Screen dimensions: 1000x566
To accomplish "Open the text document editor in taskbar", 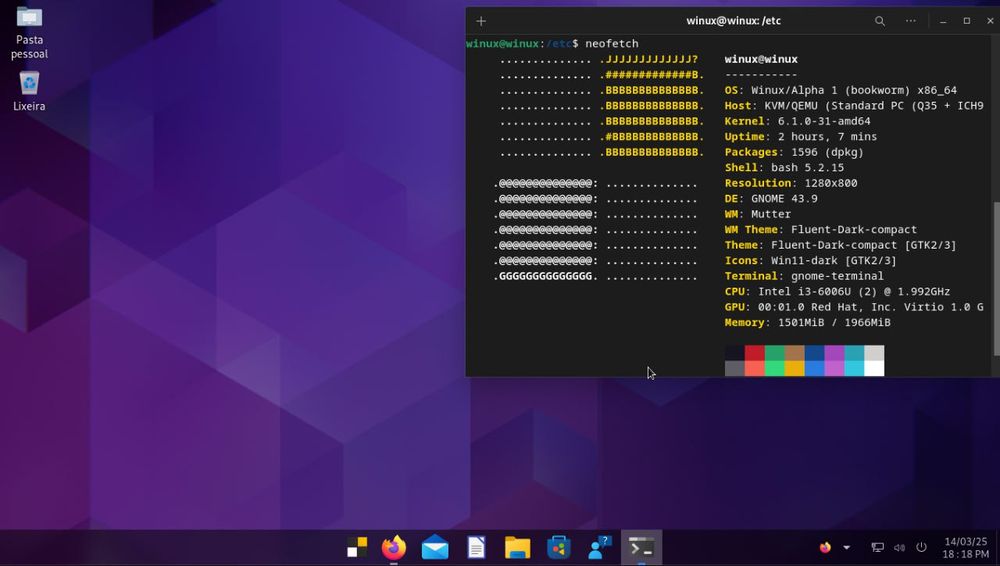I will click(476, 547).
